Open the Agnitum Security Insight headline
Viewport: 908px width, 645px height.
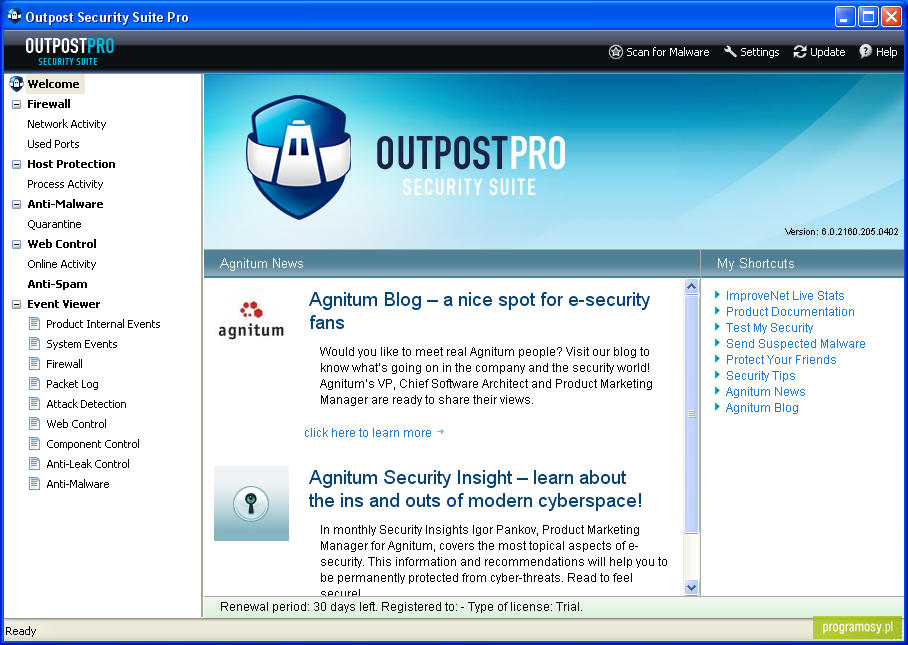(x=475, y=489)
